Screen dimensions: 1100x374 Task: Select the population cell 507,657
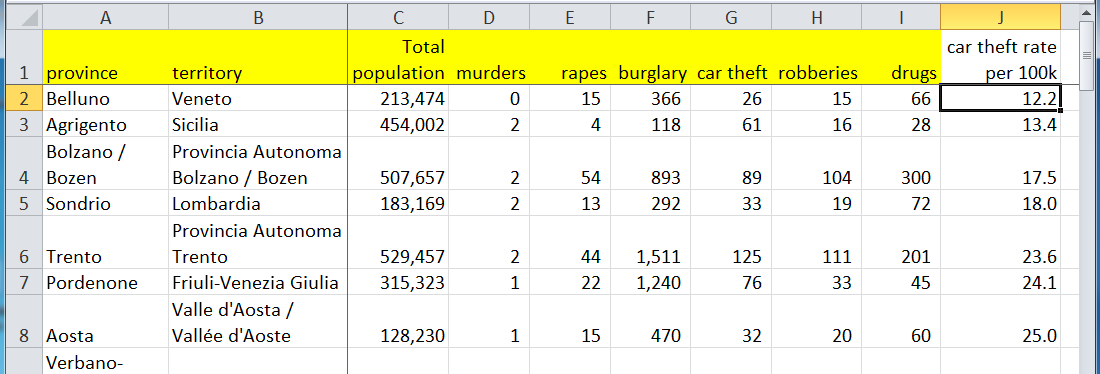[x=398, y=164]
